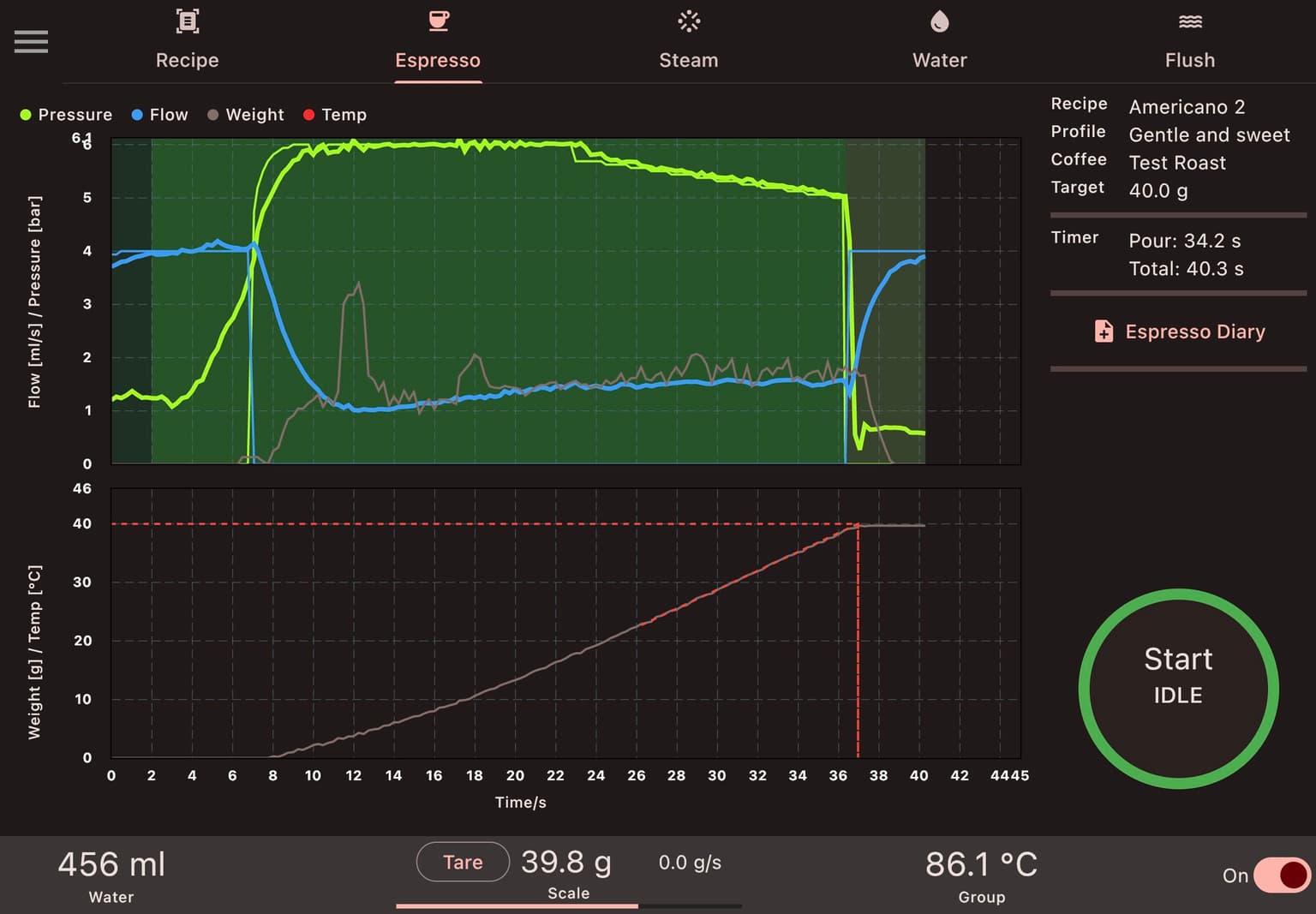Toggle Weight series grey legend dot
The height and width of the screenshot is (914, 1316).
coord(213,115)
